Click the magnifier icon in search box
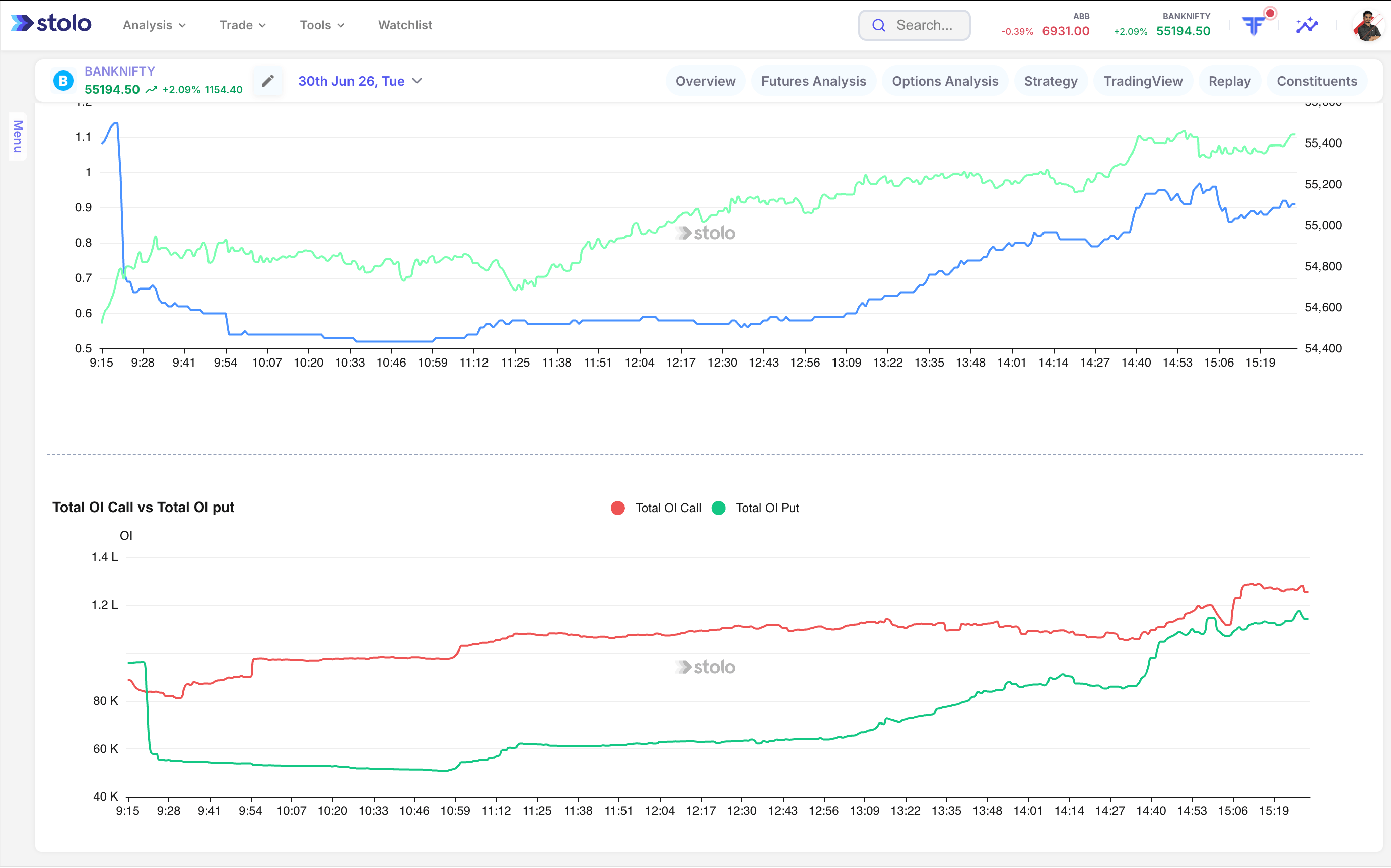 point(878,25)
